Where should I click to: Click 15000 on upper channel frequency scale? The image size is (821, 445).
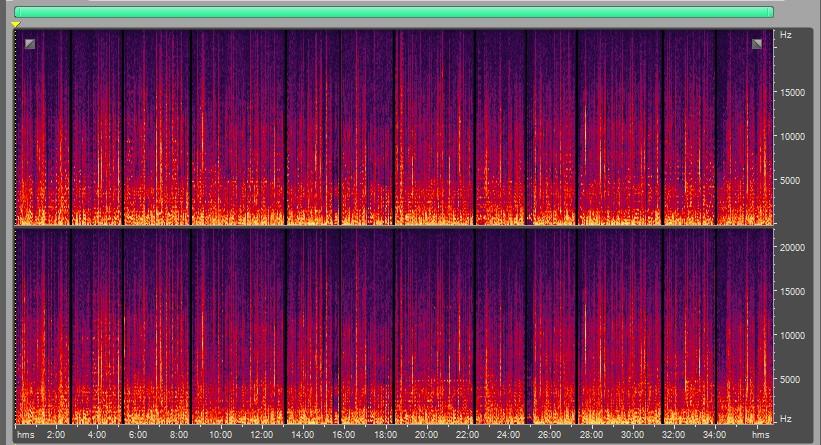(792, 92)
